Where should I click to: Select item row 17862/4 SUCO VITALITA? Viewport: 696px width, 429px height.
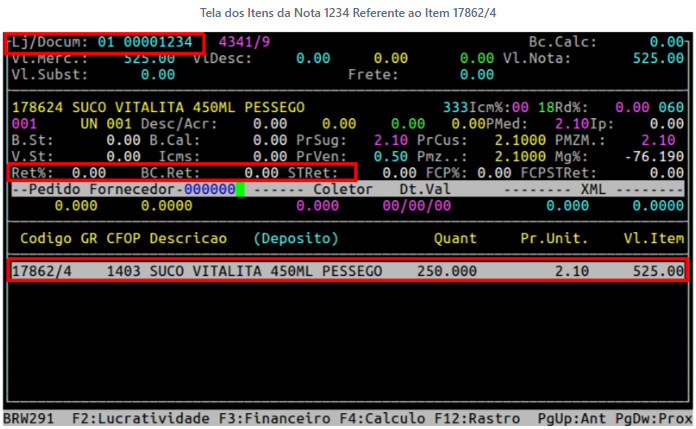click(347, 271)
